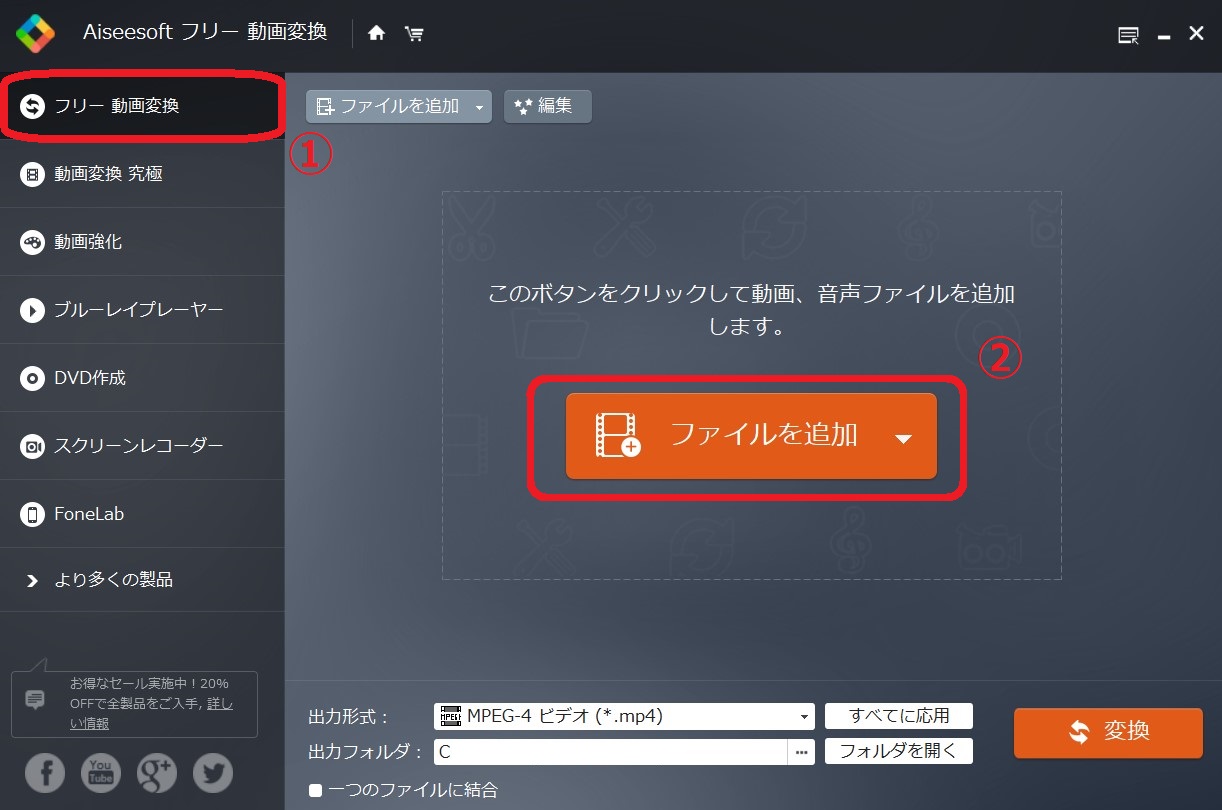Open the YouTube icon
Viewport: 1222px width, 810px height.
100,772
